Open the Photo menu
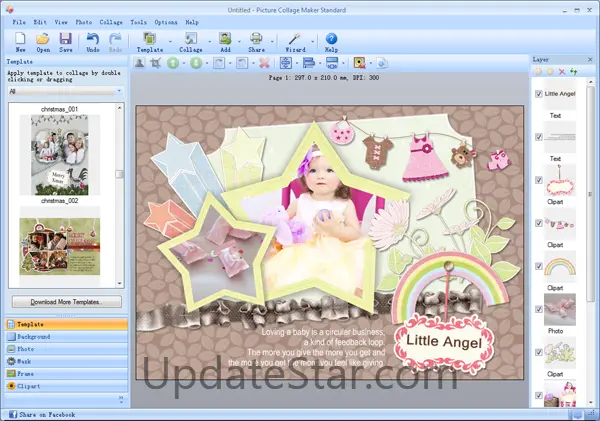 [x=84, y=21]
